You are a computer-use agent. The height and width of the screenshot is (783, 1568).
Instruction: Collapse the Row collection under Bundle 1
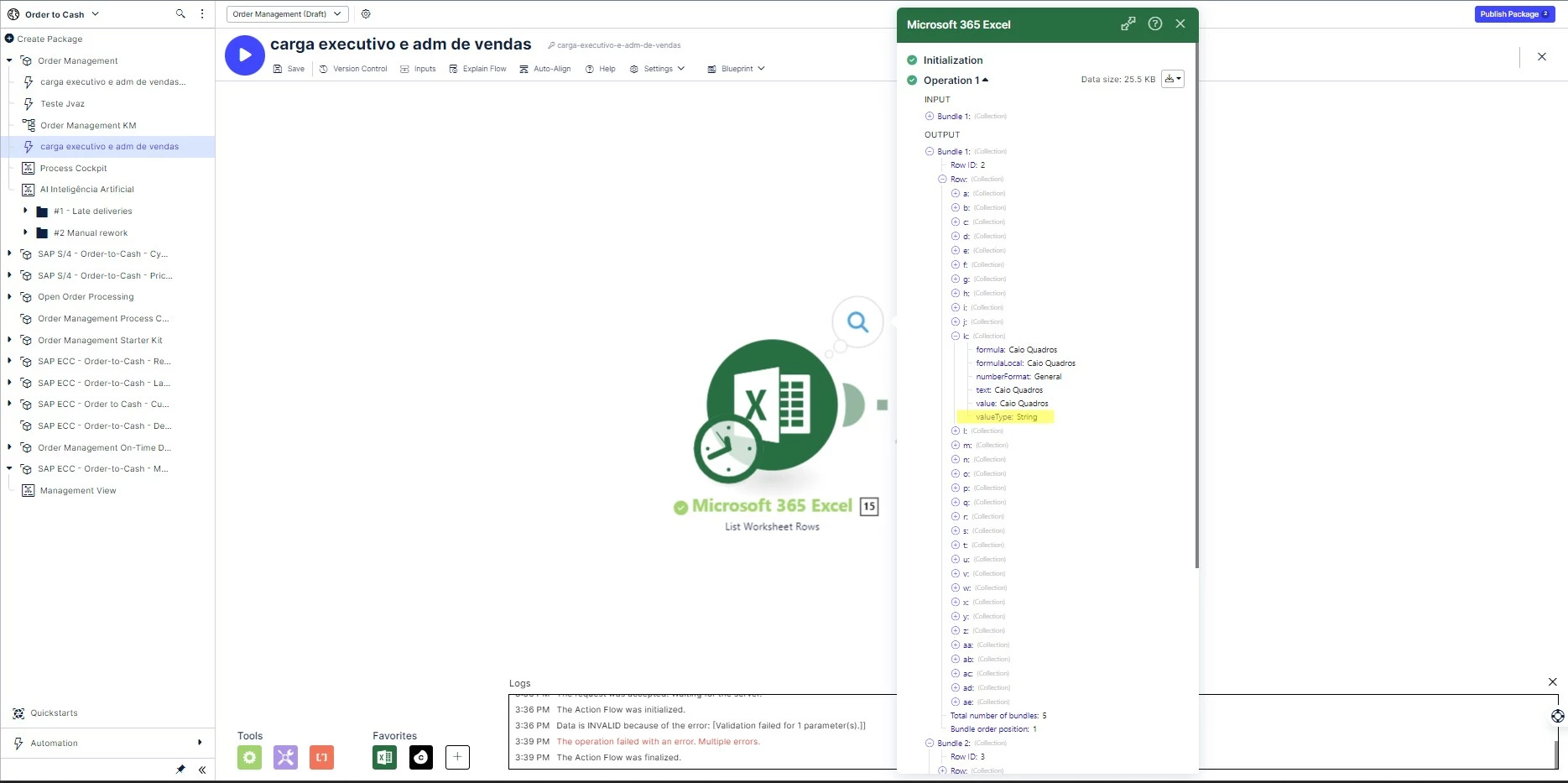click(x=942, y=179)
